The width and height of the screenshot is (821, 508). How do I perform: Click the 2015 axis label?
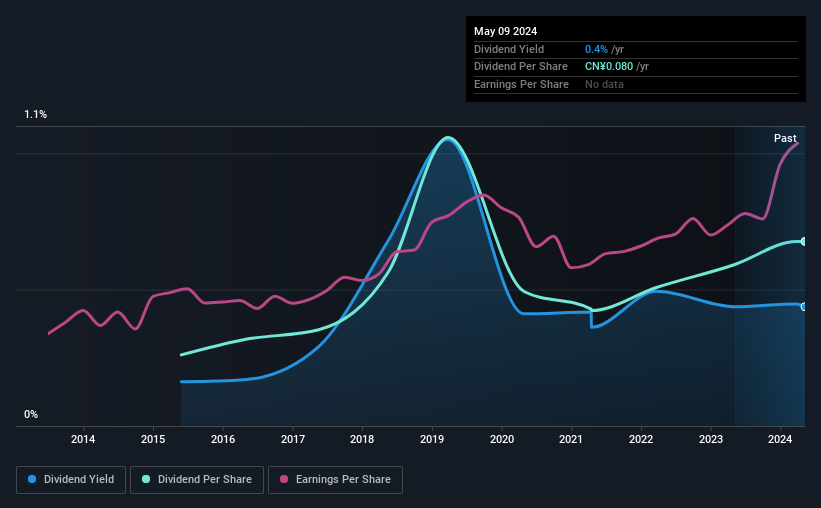point(153,439)
